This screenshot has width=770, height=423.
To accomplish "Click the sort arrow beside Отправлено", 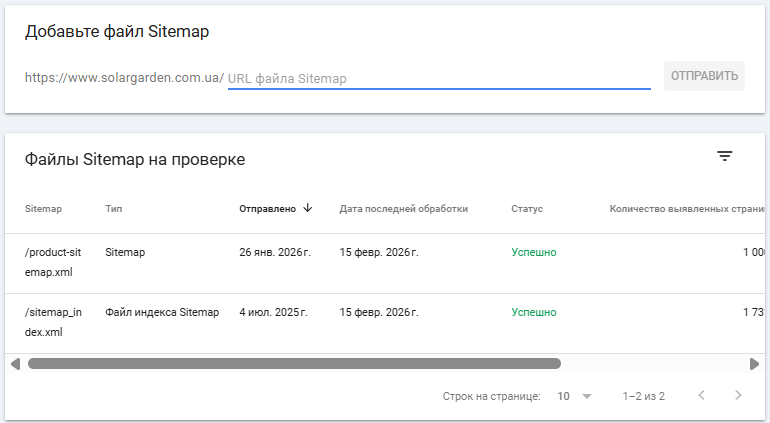I will [308, 208].
